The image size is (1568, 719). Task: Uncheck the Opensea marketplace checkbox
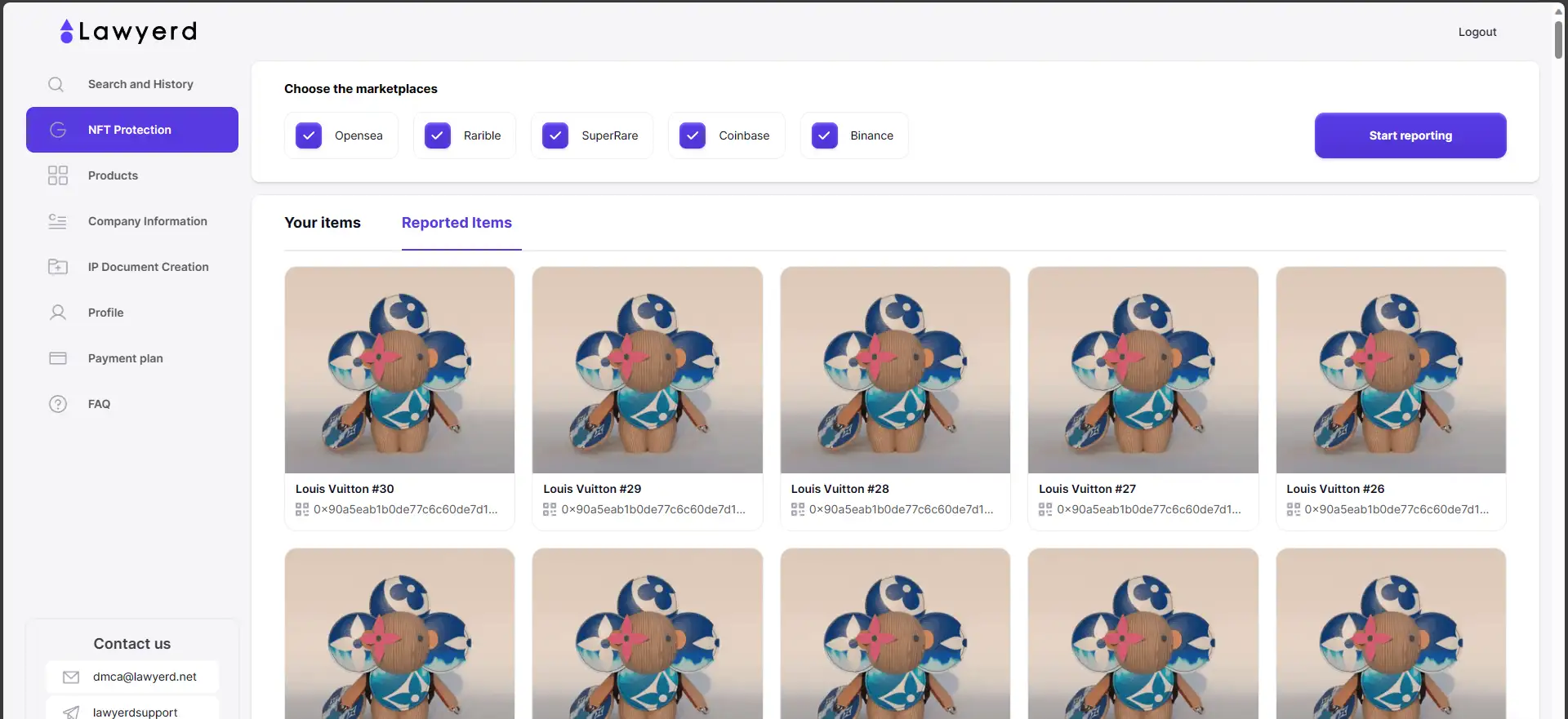(309, 135)
